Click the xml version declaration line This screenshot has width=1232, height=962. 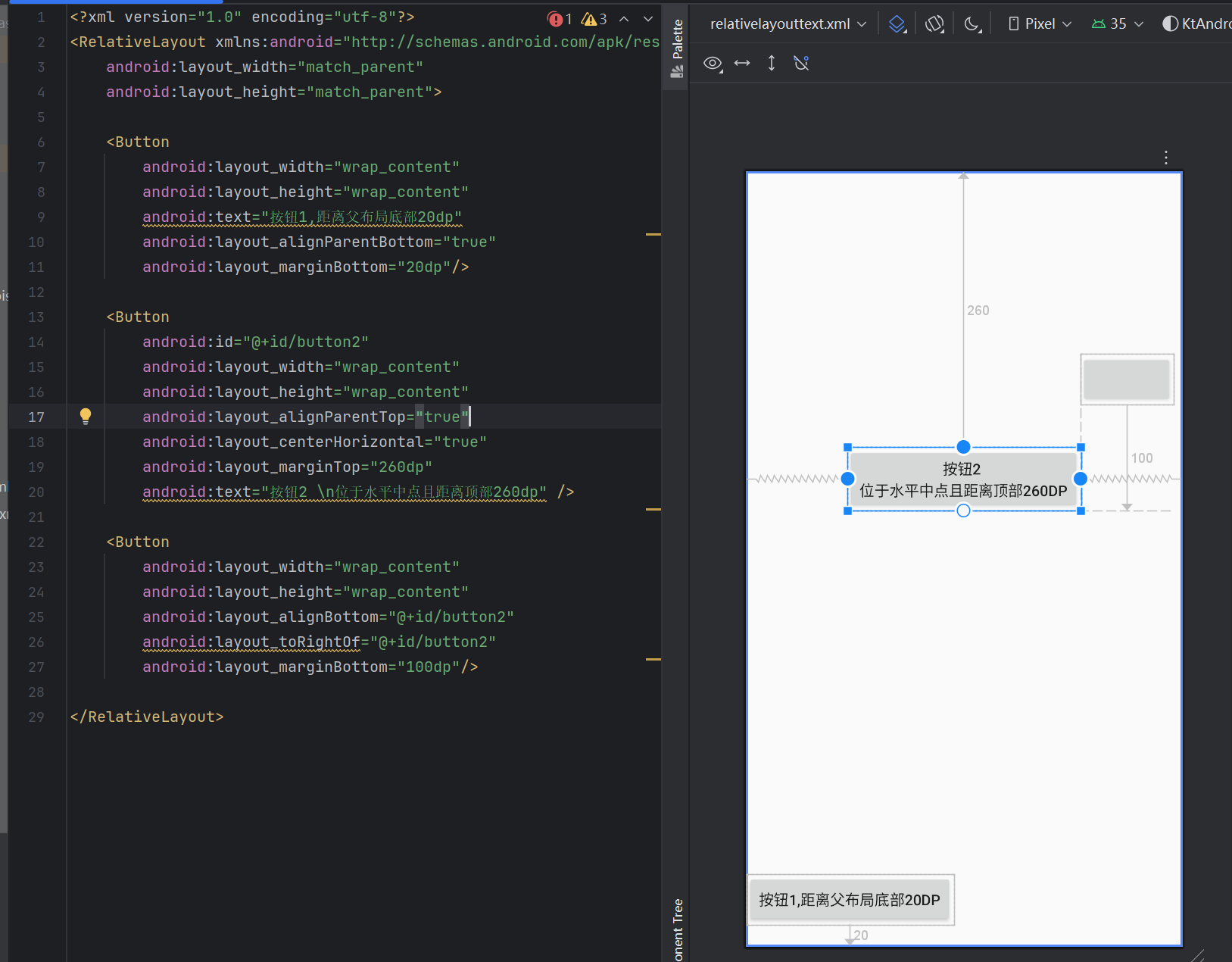point(242,17)
